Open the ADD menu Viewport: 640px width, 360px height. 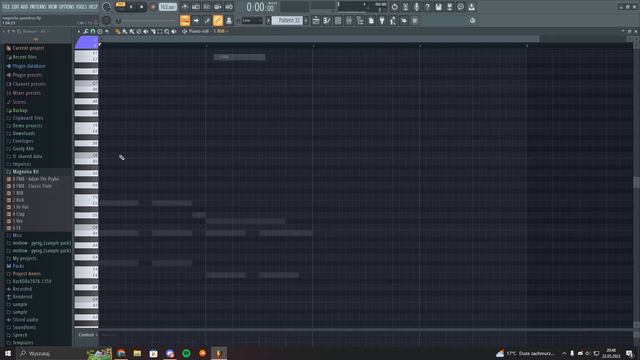point(24,7)
